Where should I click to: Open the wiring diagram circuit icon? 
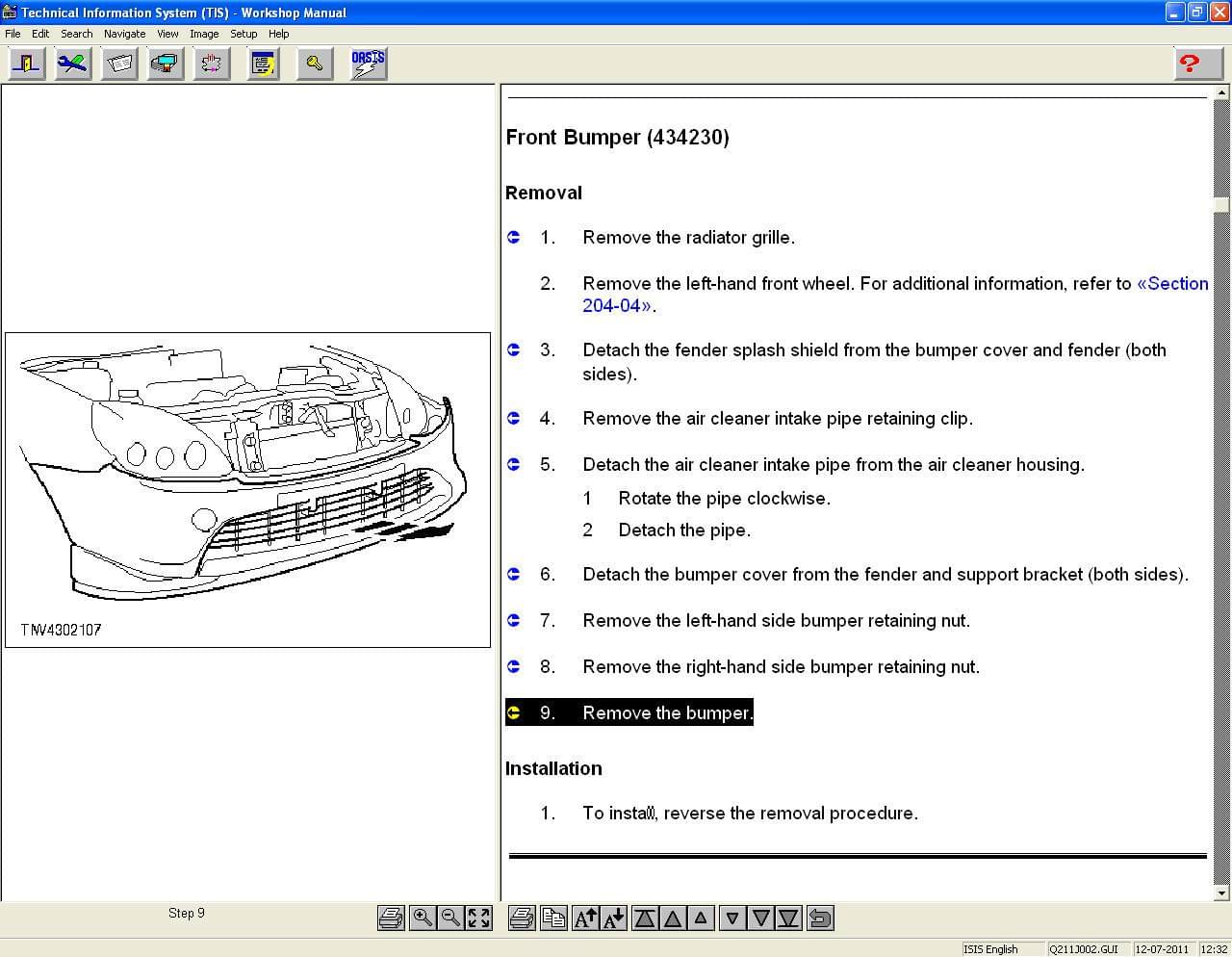212,64
